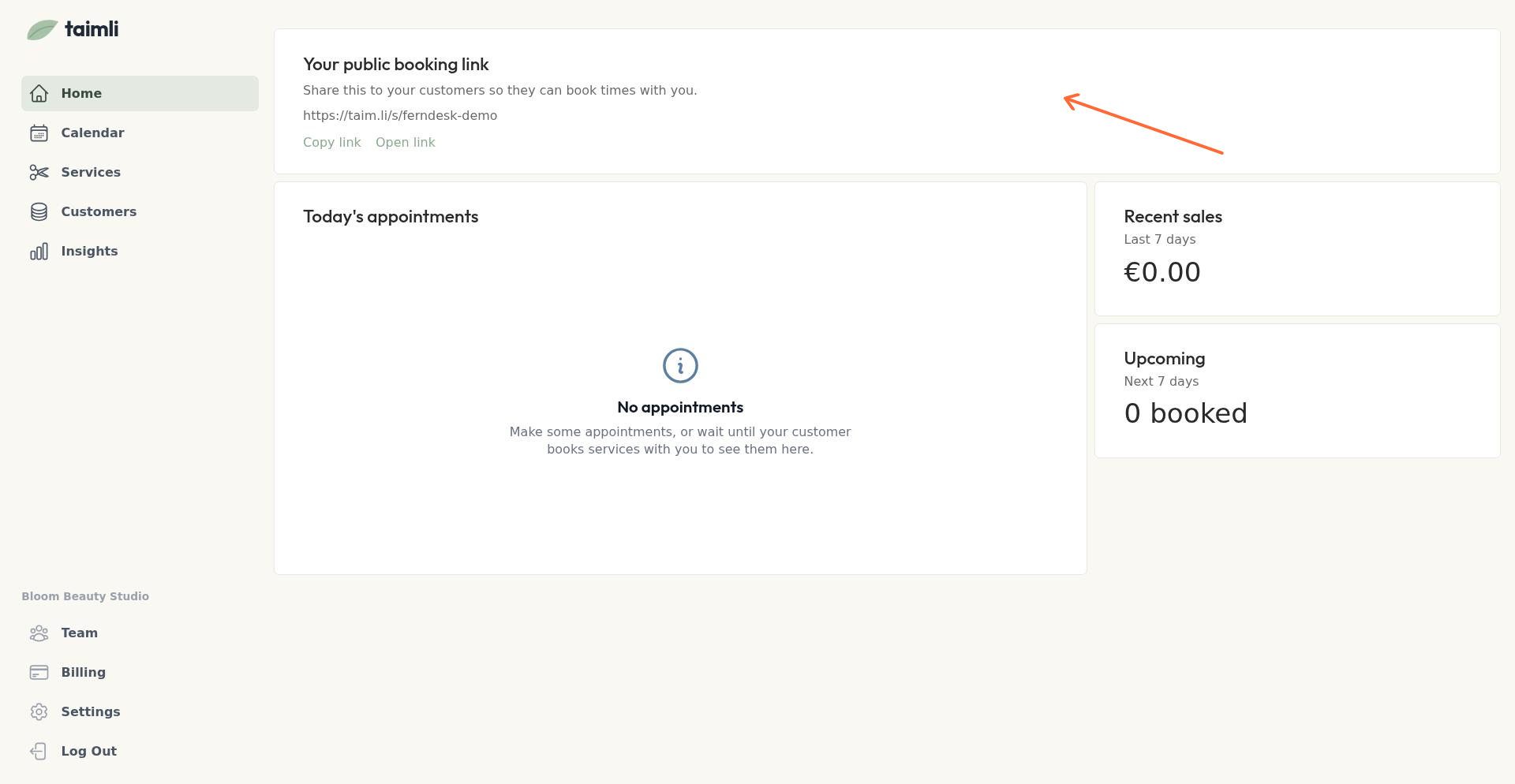The height and width of the screenshot is (784, 1515).
Task: Go to the Calendar menu item
Action: pos(92,133)
